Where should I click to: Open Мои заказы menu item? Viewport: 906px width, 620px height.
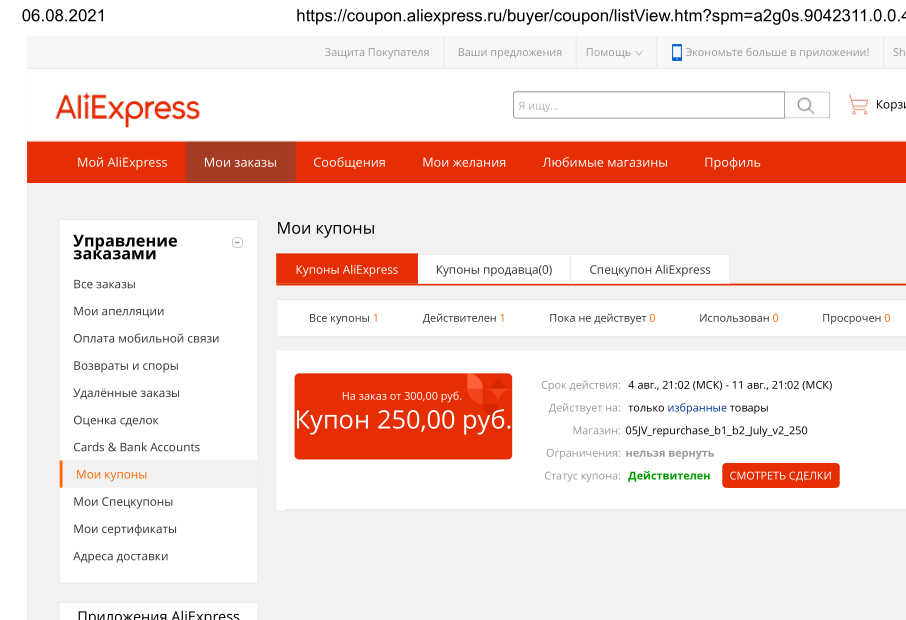[x=240, y=162]
